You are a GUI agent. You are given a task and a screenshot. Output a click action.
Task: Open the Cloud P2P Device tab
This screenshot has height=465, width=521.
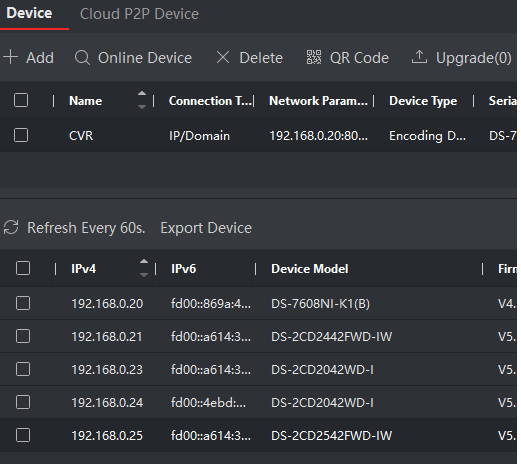(139, 14)
